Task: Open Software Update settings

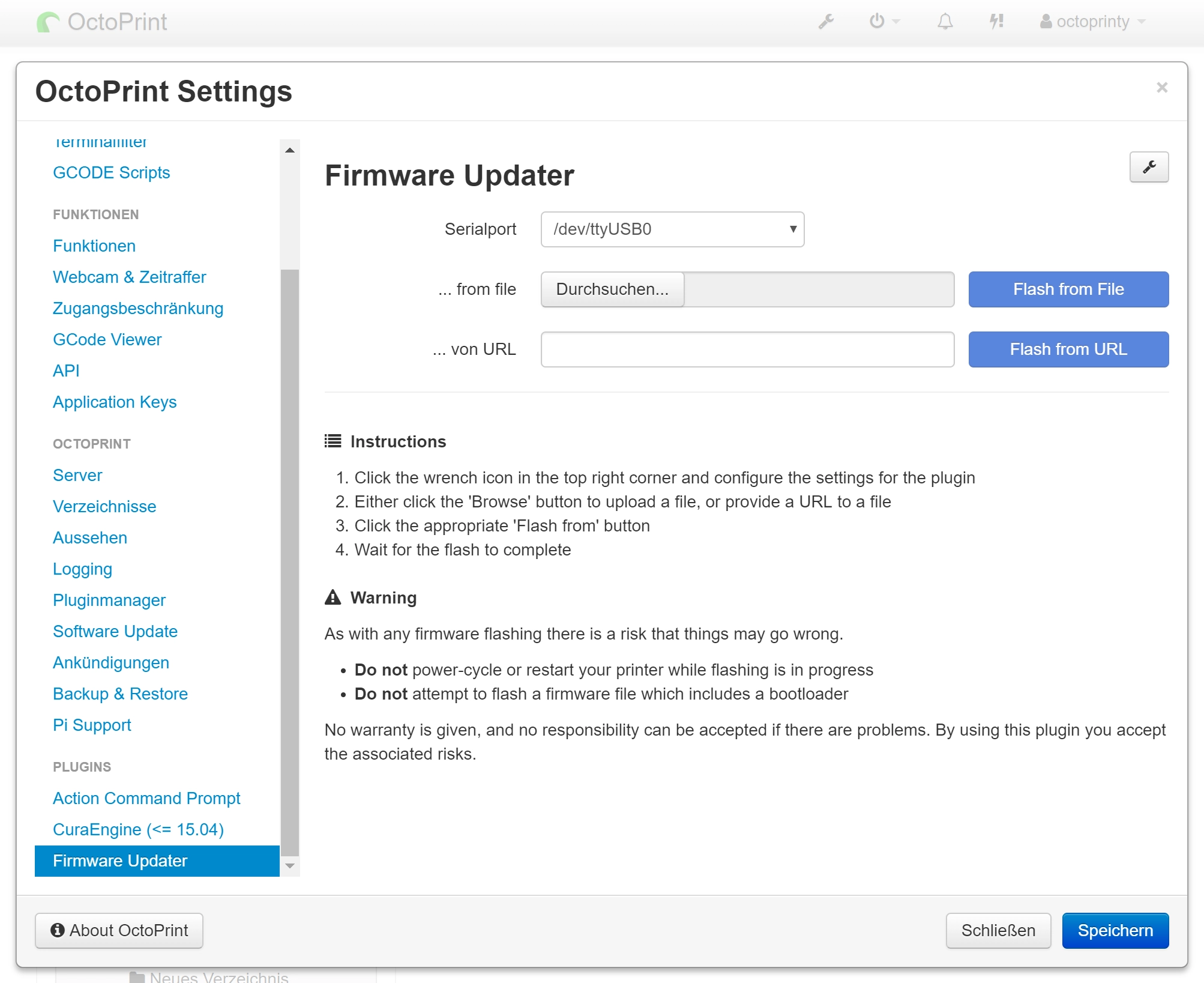Action: [x=115, y=632]
